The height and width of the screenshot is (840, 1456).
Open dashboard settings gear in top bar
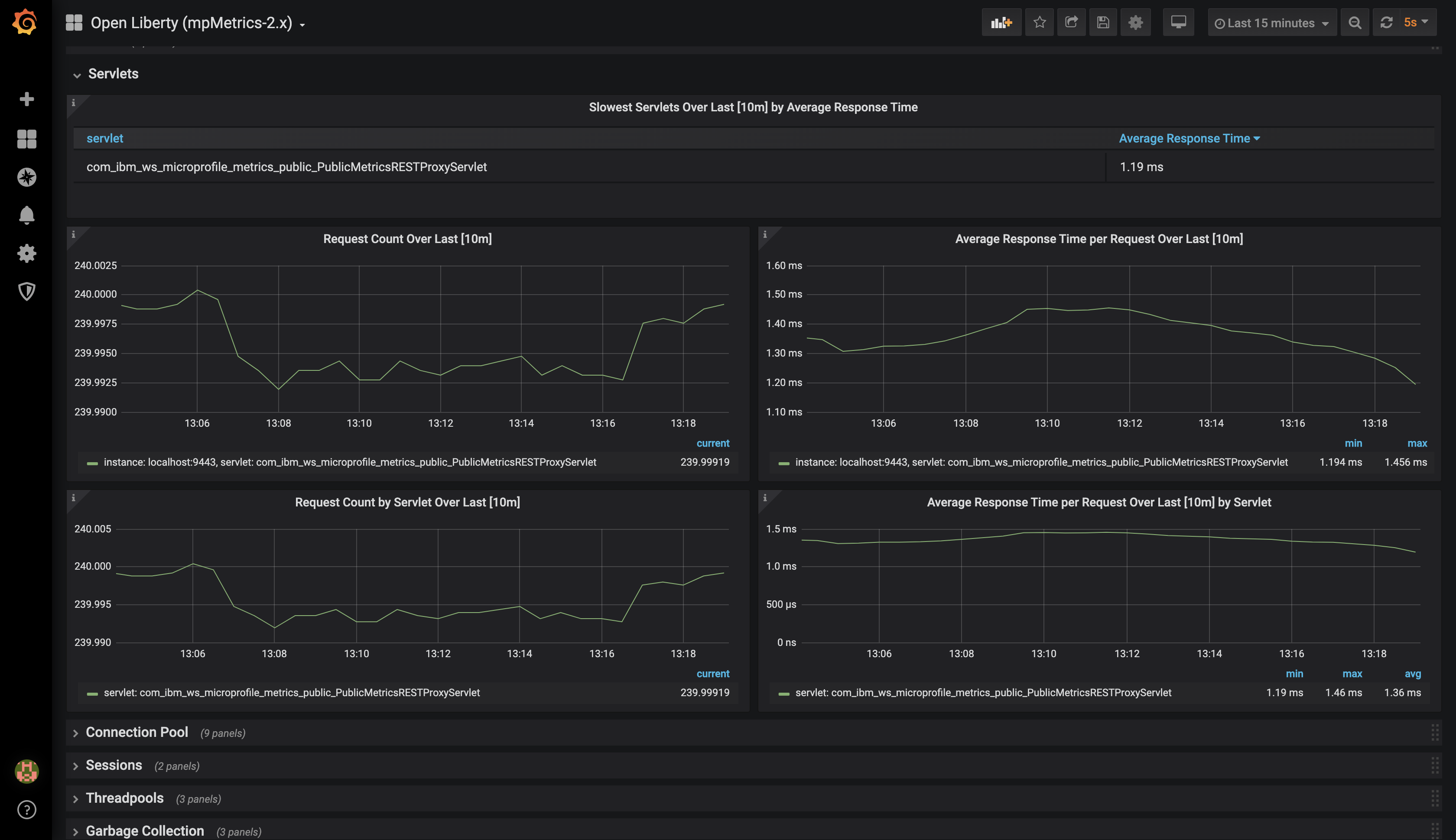click(x=1135, y=23)
